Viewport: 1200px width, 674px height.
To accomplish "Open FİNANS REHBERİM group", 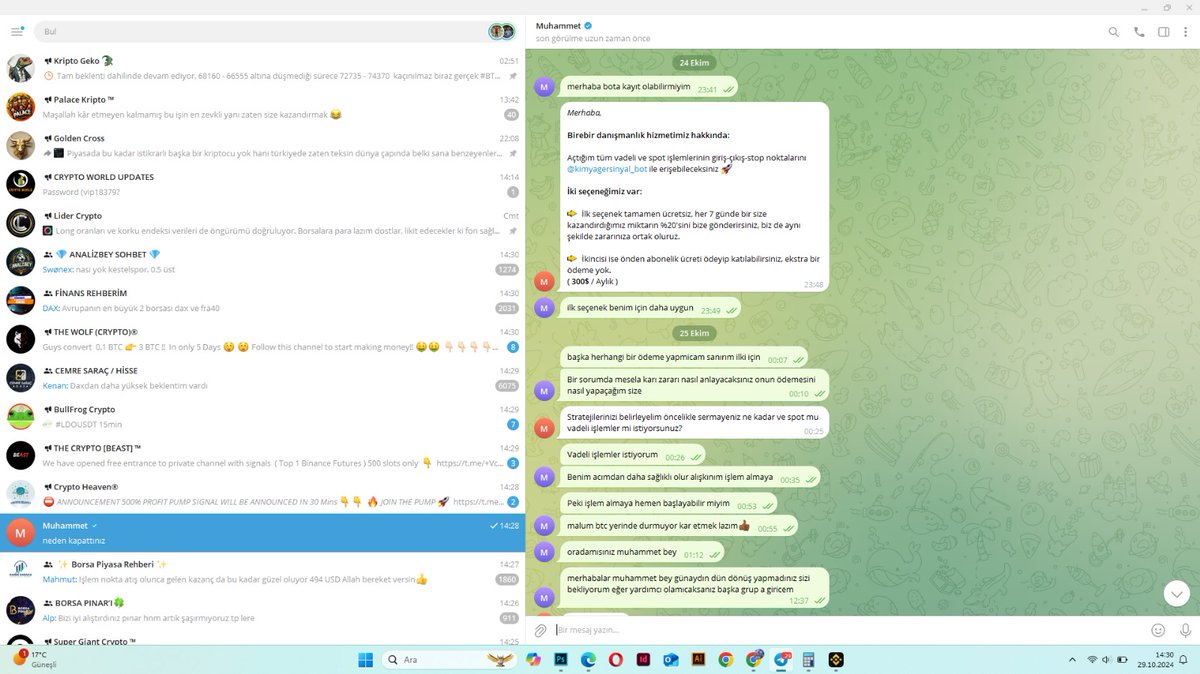I will coord(262,300).
